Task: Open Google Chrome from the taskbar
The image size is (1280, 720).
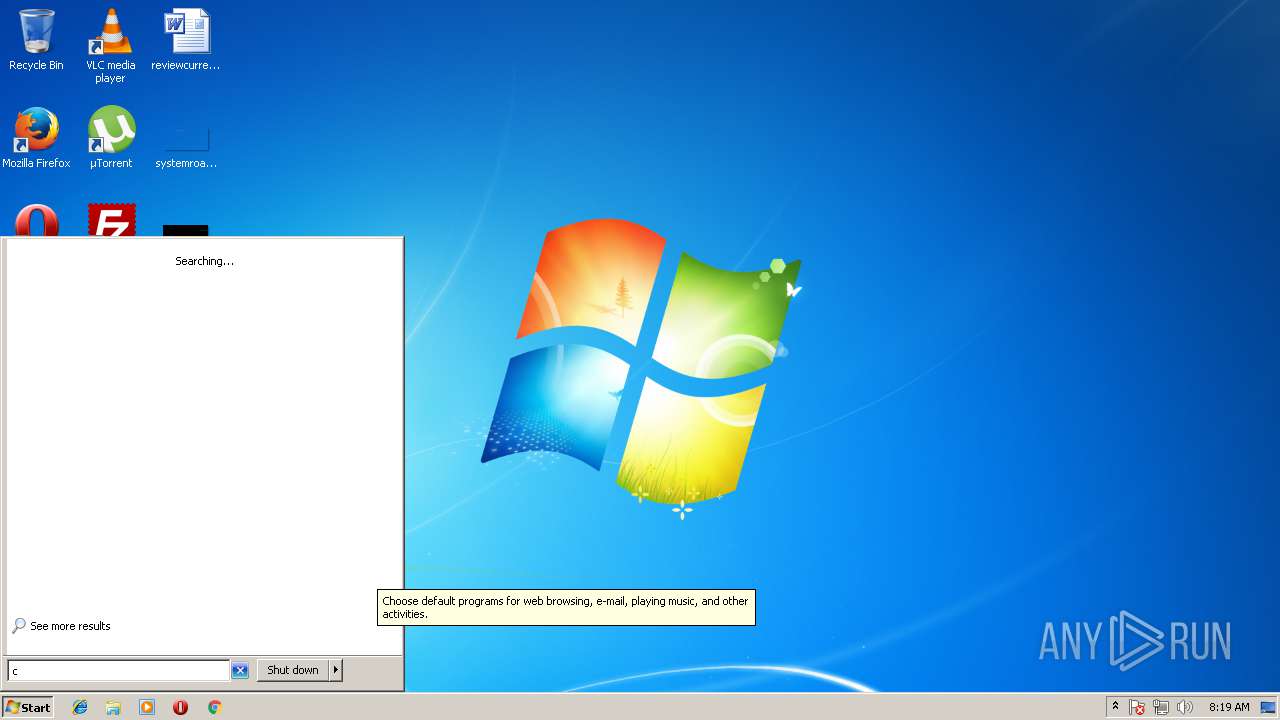Action: (x=214, y=707)
